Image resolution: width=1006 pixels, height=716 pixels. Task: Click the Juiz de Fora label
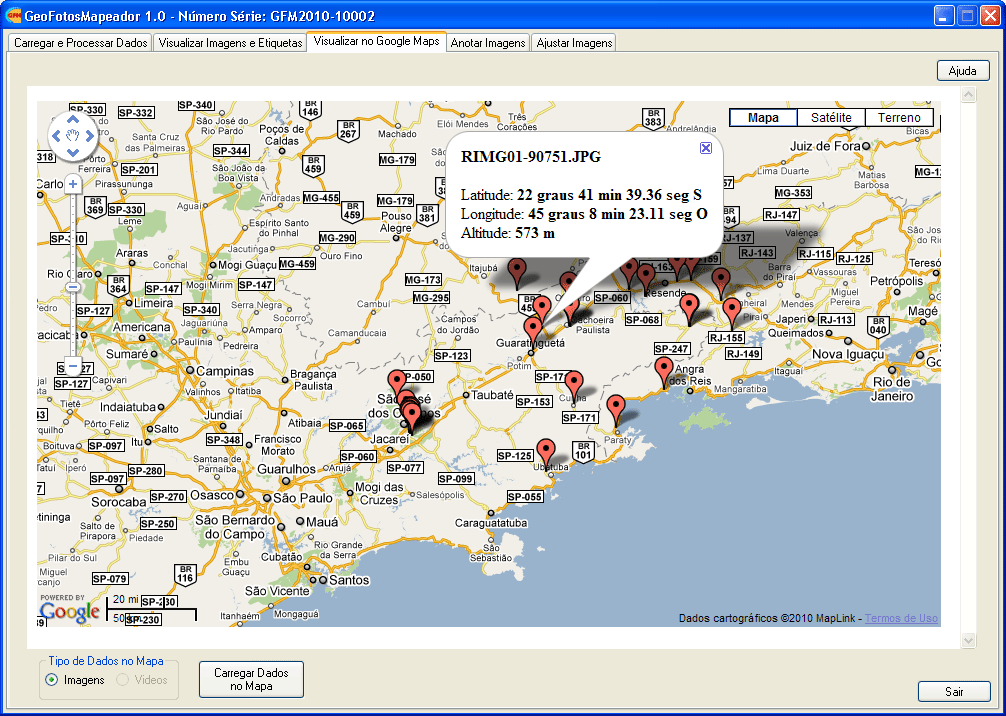[x=825, y=146]
